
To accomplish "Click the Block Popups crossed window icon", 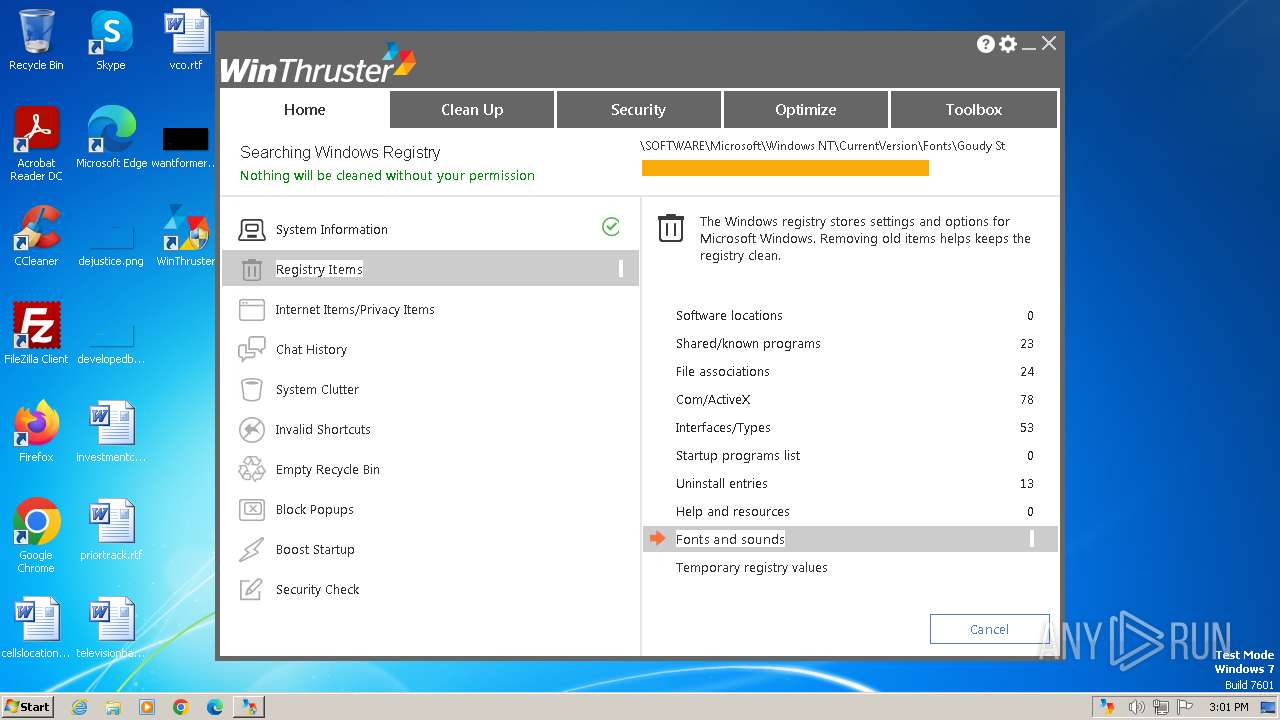I will point(252,510).
